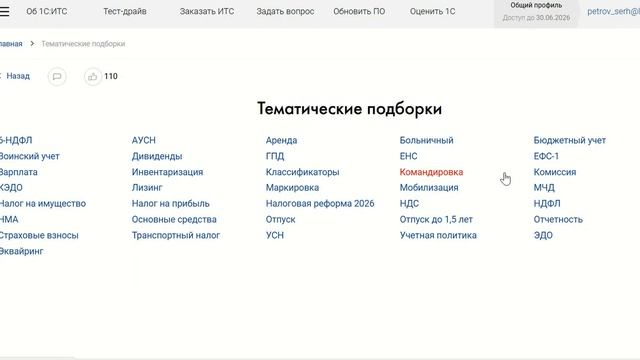This screenshot has height=360, width=640.
Task: Open the Мобилизация topic
Action: (429, 187)
